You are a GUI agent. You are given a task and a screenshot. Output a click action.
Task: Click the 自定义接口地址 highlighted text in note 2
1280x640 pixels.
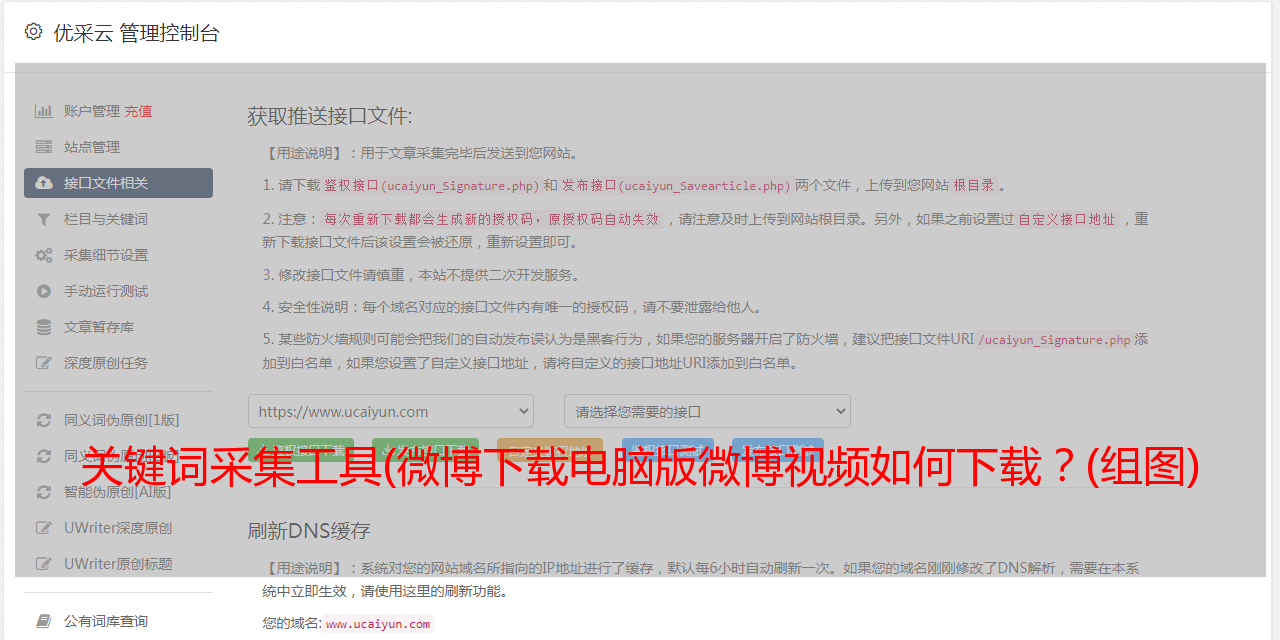coord(1066,219)
